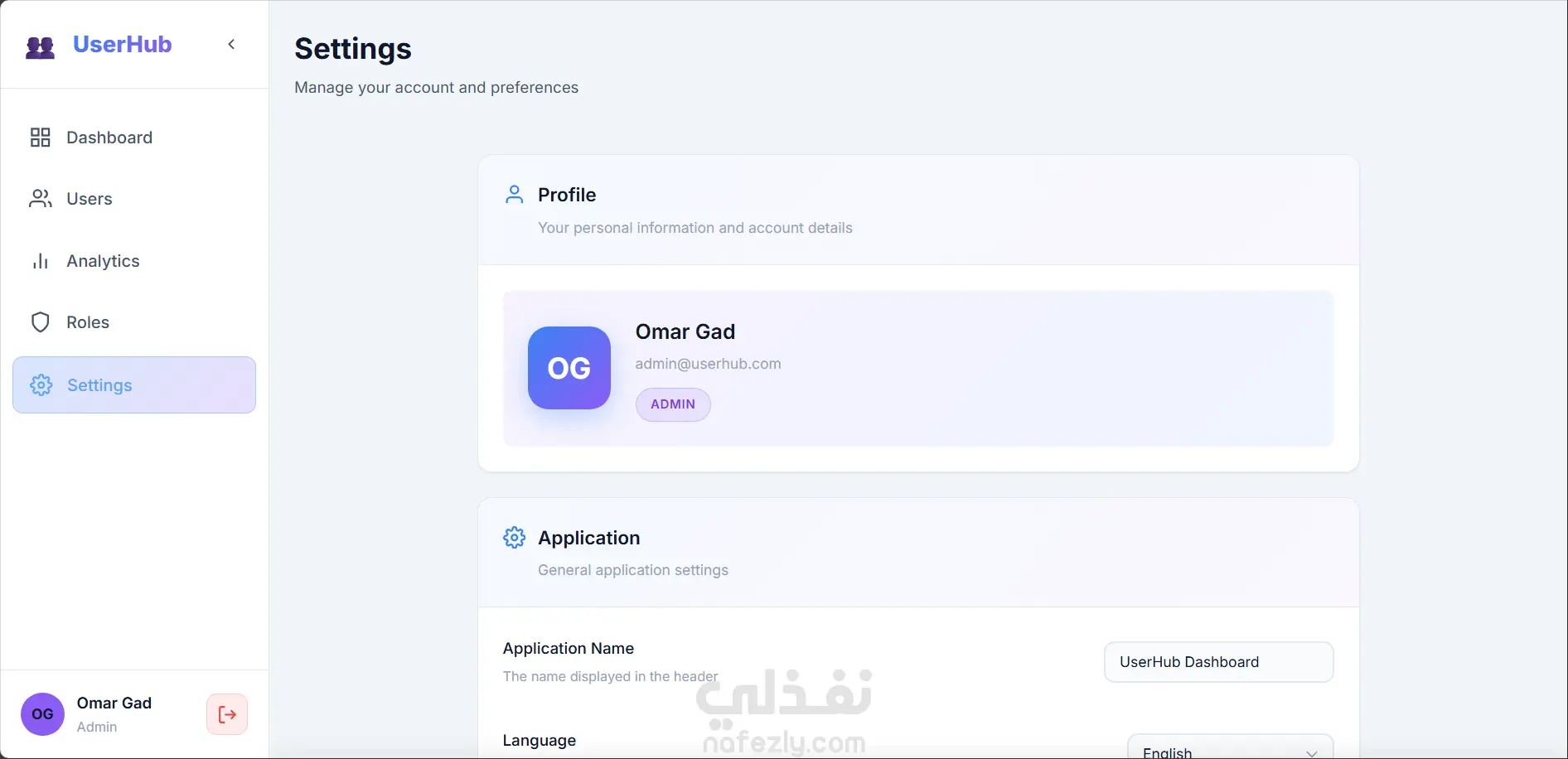Click the Profile section person icon

pos(514,195)
